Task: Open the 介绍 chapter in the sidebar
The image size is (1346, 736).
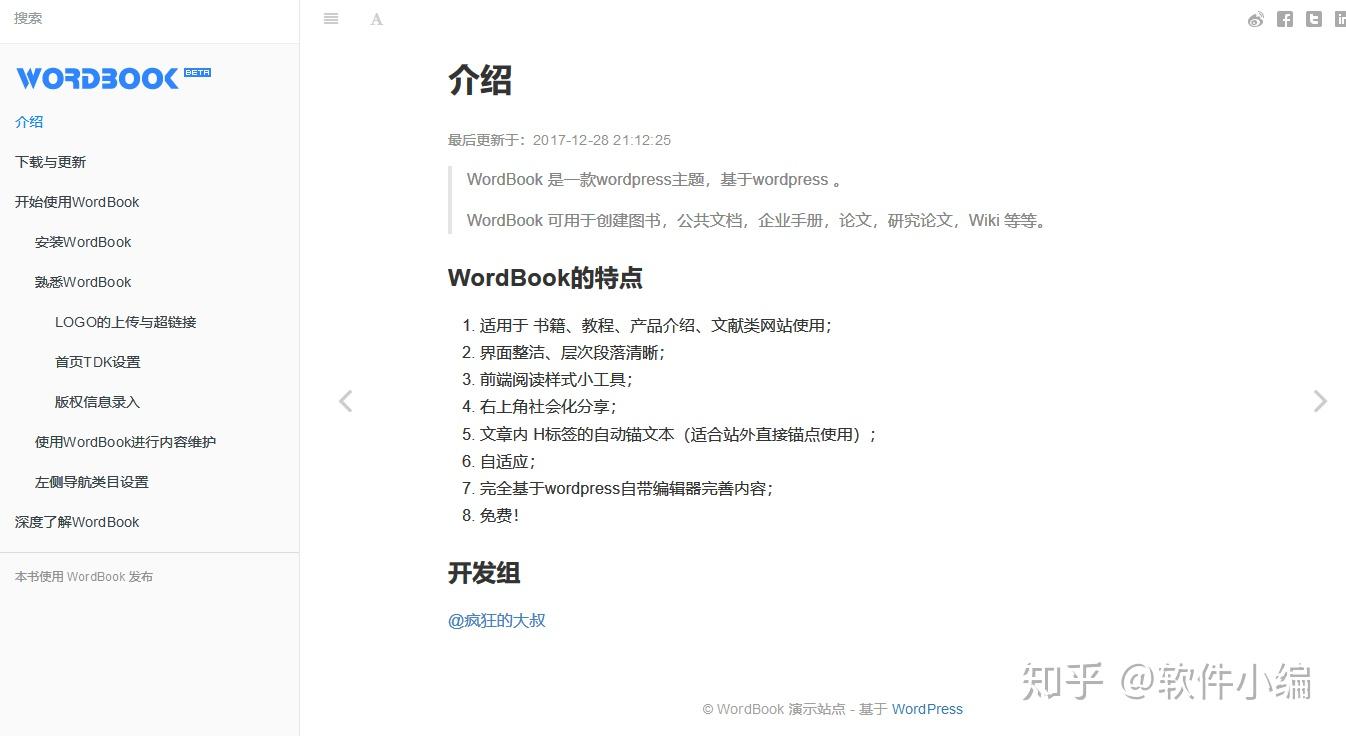Action: [x=29, y=122]
